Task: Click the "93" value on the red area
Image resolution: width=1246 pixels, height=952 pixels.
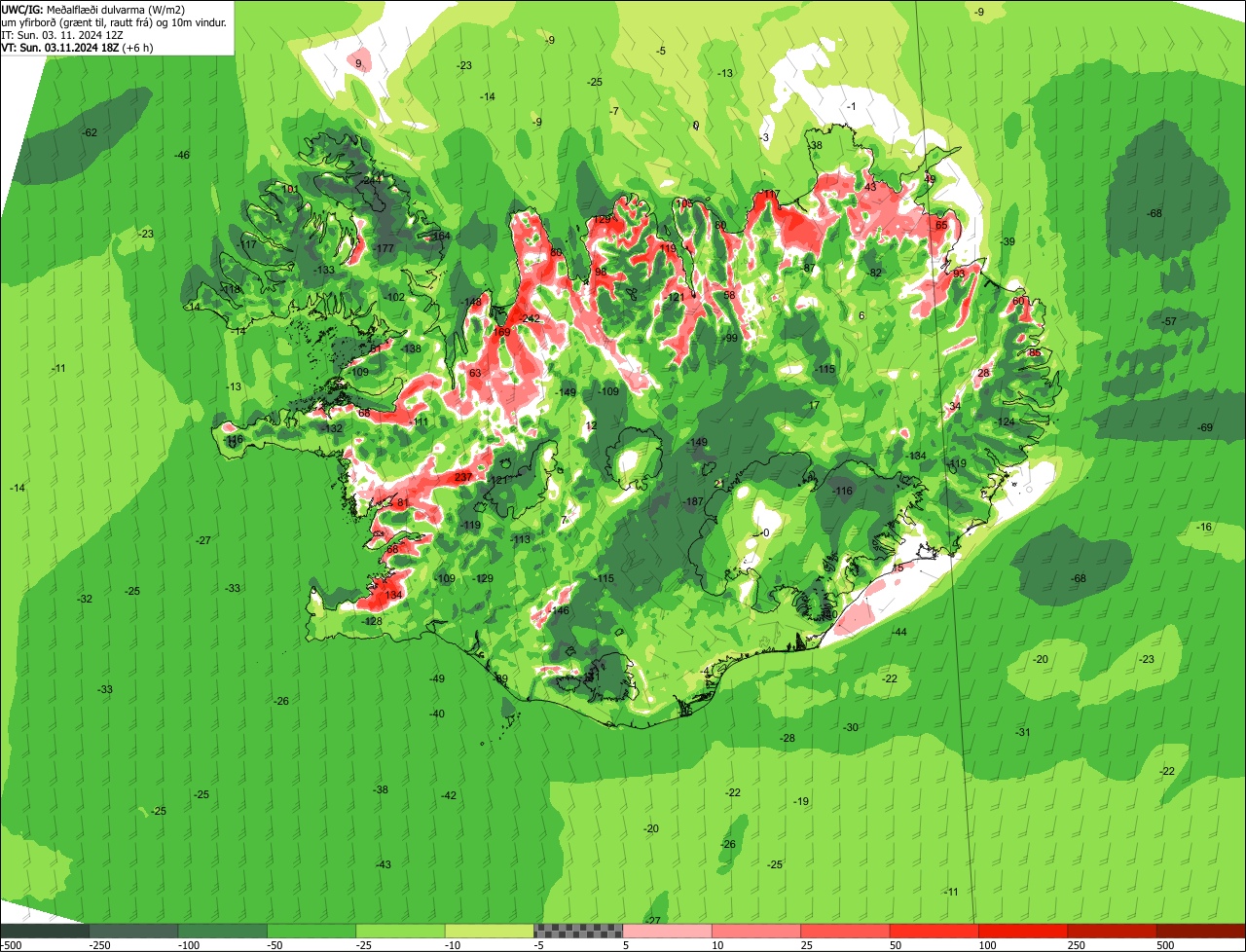Action: point(959,274)
